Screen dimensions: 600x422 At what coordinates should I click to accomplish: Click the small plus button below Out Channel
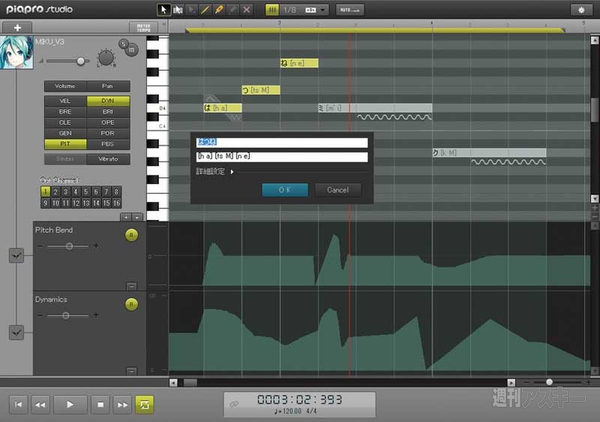[x=126, y=217]
